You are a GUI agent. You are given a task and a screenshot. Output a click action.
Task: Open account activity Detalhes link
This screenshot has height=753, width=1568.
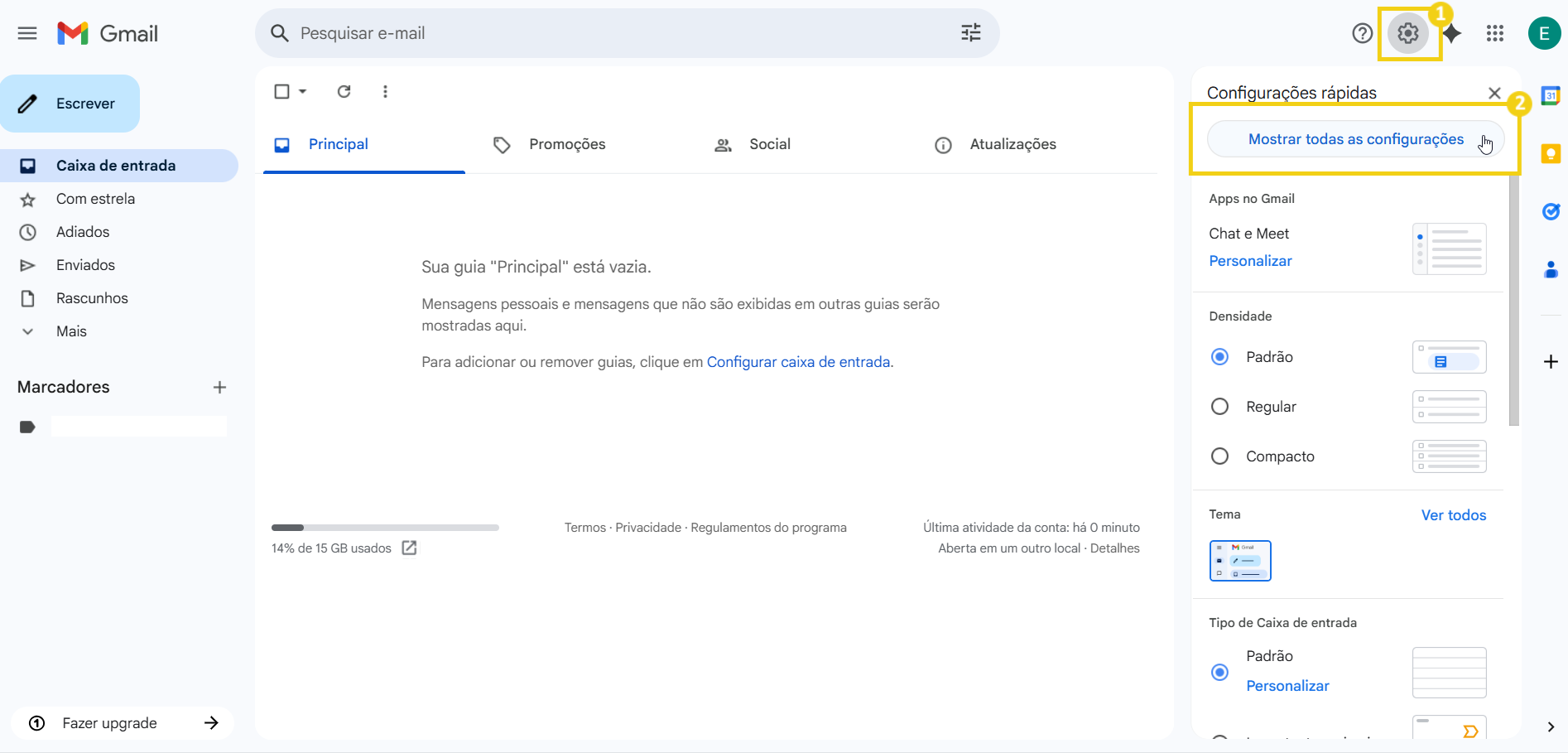tap(1114, 548)
